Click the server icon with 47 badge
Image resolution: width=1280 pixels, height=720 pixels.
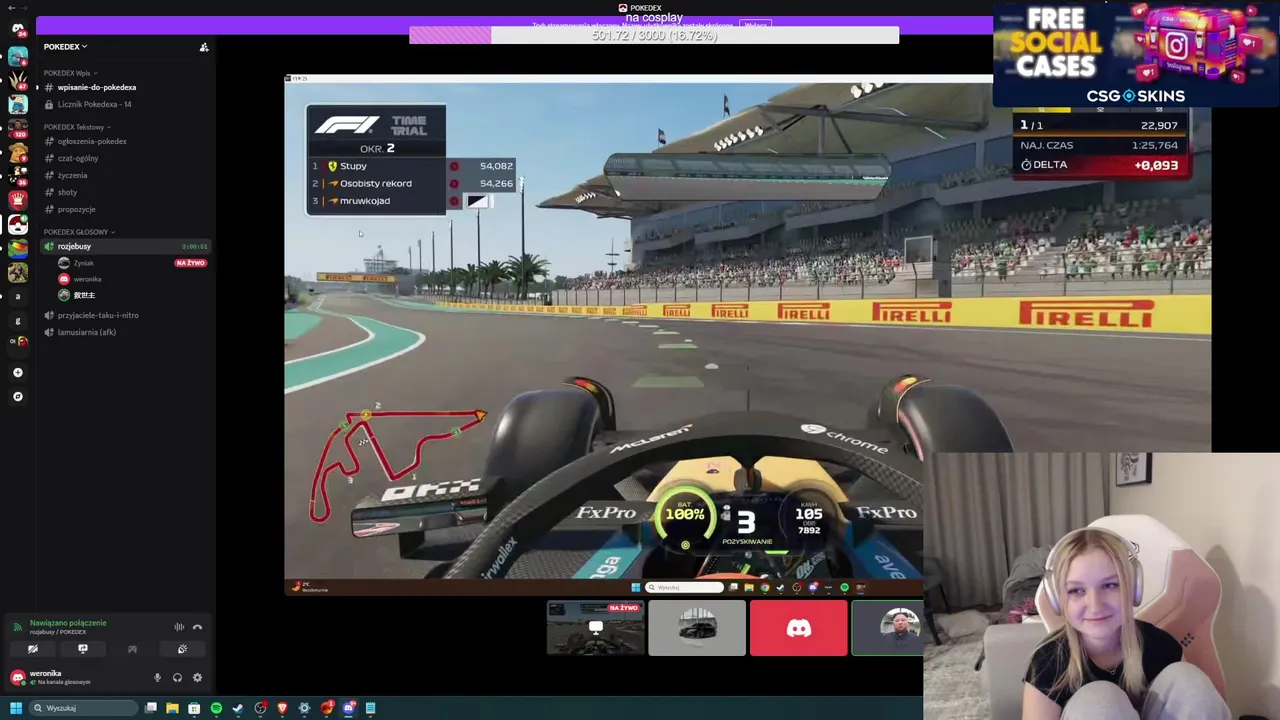click(x=18, y=79)
